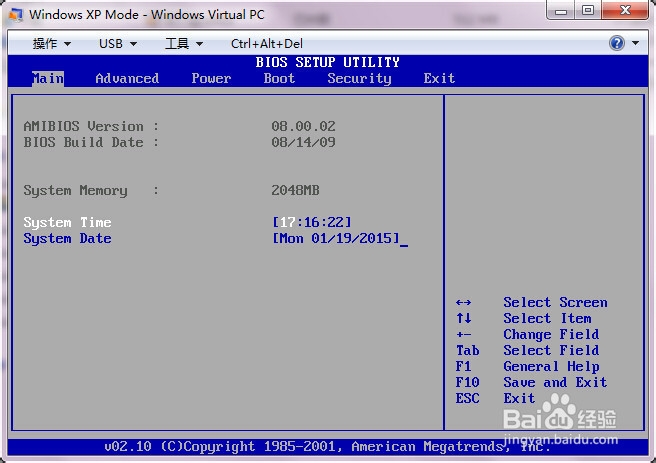This screenshot has height=463, width=656.
Task: Click the F10 key label in legend
Action: click(467, 382)
